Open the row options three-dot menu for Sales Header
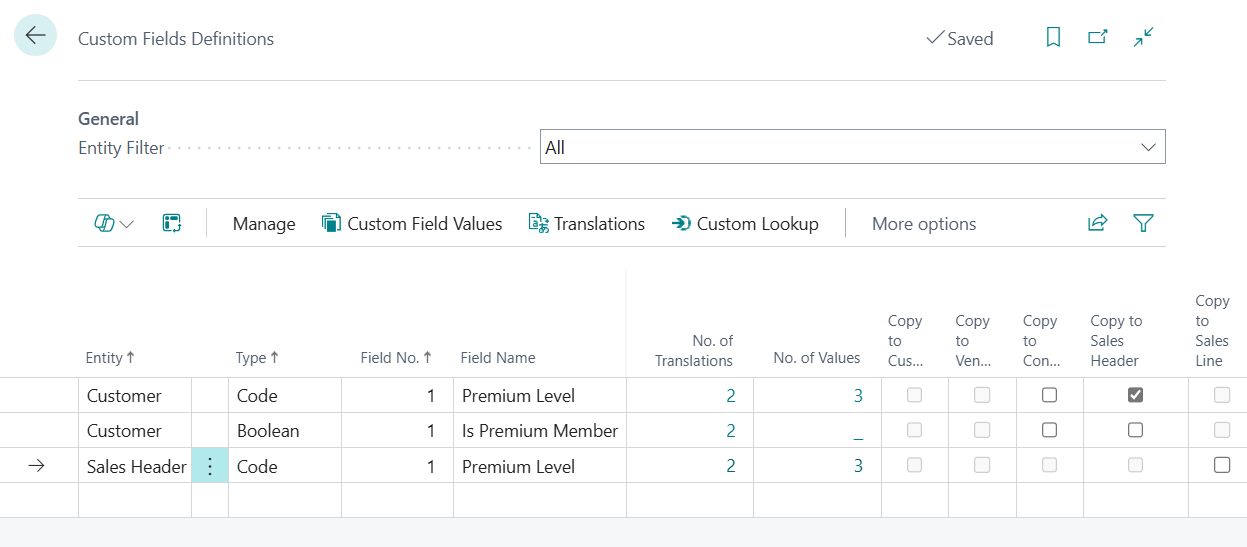Viewport: 1247px width, 547px height. (210, 466)
